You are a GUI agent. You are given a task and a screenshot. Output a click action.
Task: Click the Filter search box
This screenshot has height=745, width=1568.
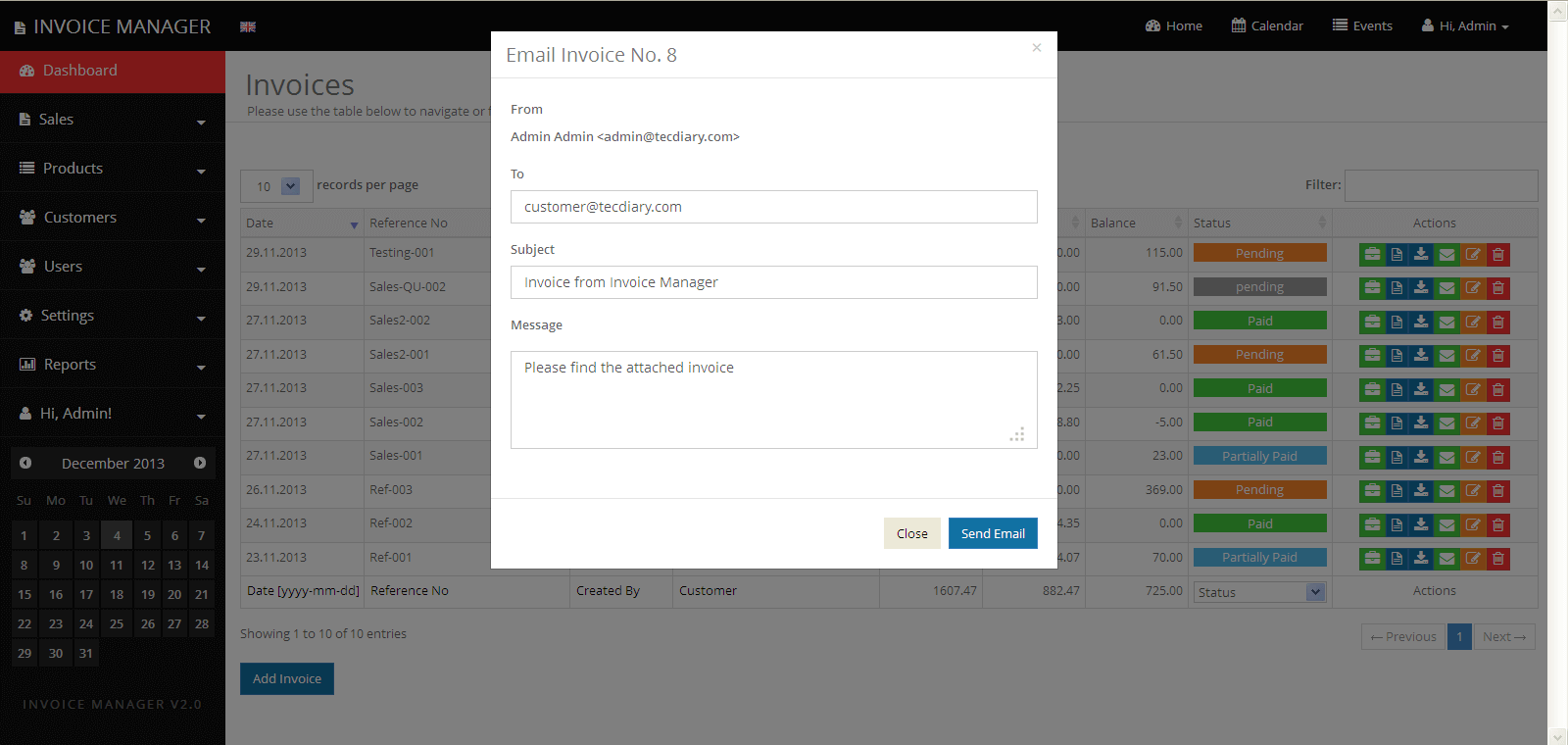tap(1442, 185)
